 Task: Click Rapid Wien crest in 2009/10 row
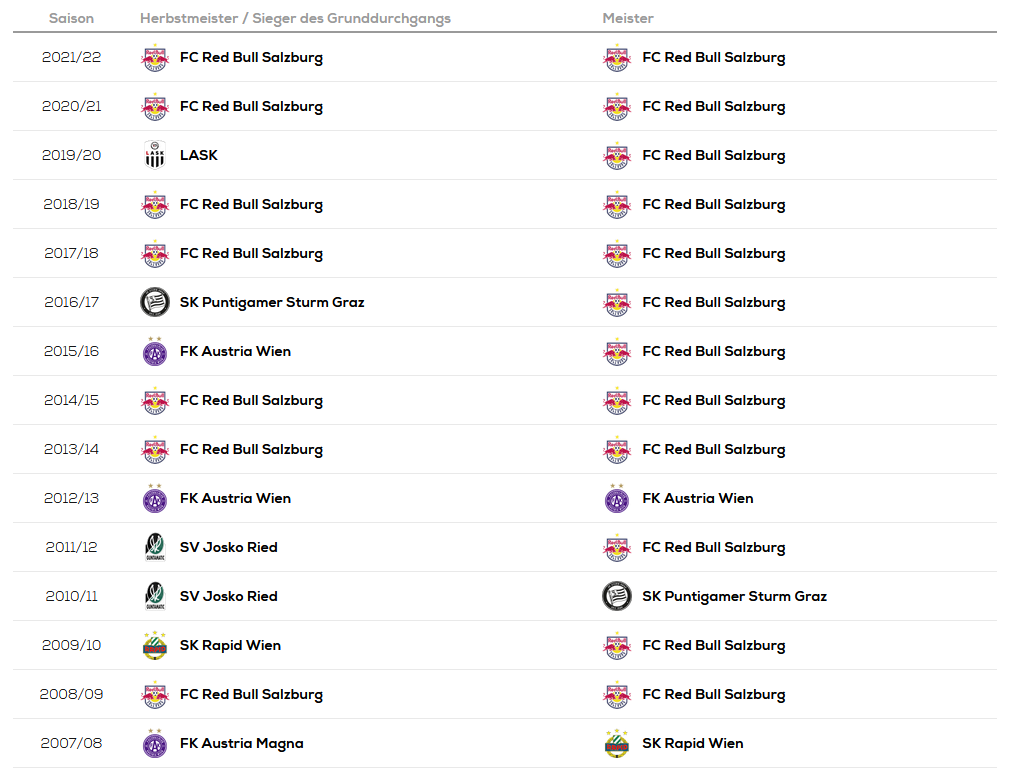[155, 645]
